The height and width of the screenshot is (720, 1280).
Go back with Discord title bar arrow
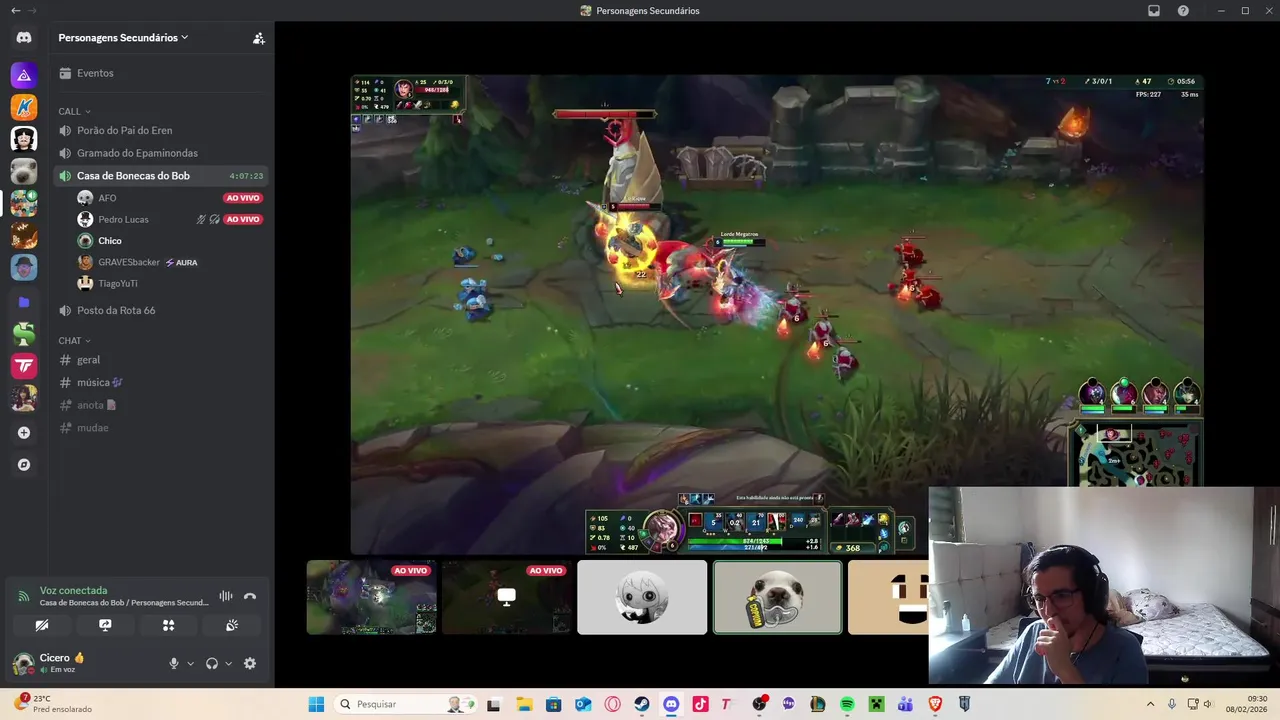point(15,10)
